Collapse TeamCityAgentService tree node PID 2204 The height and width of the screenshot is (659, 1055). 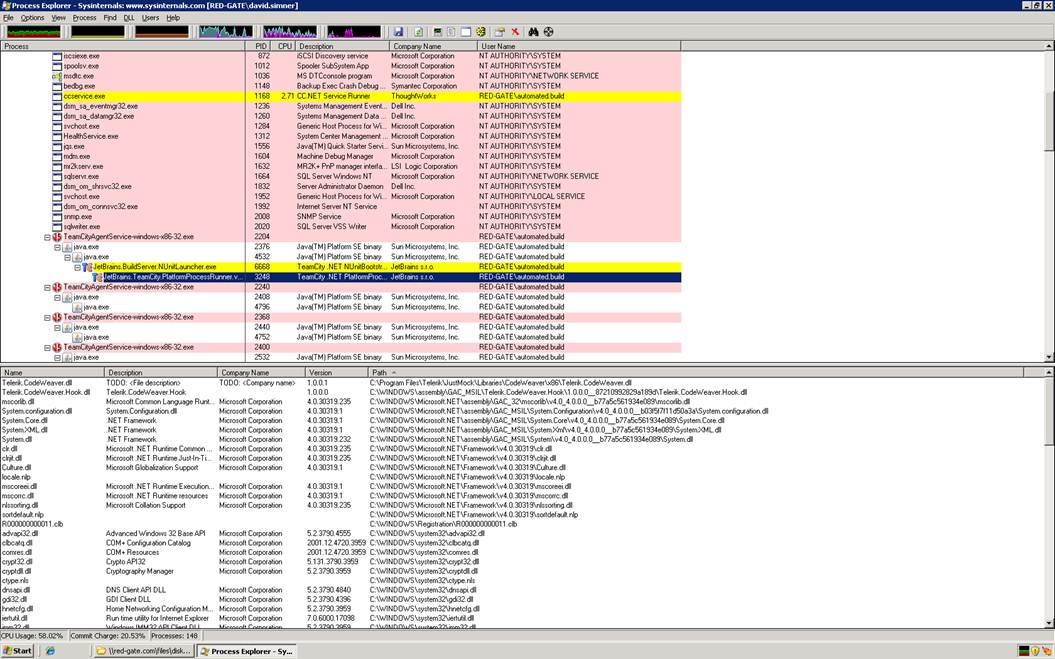coord(47,237)
